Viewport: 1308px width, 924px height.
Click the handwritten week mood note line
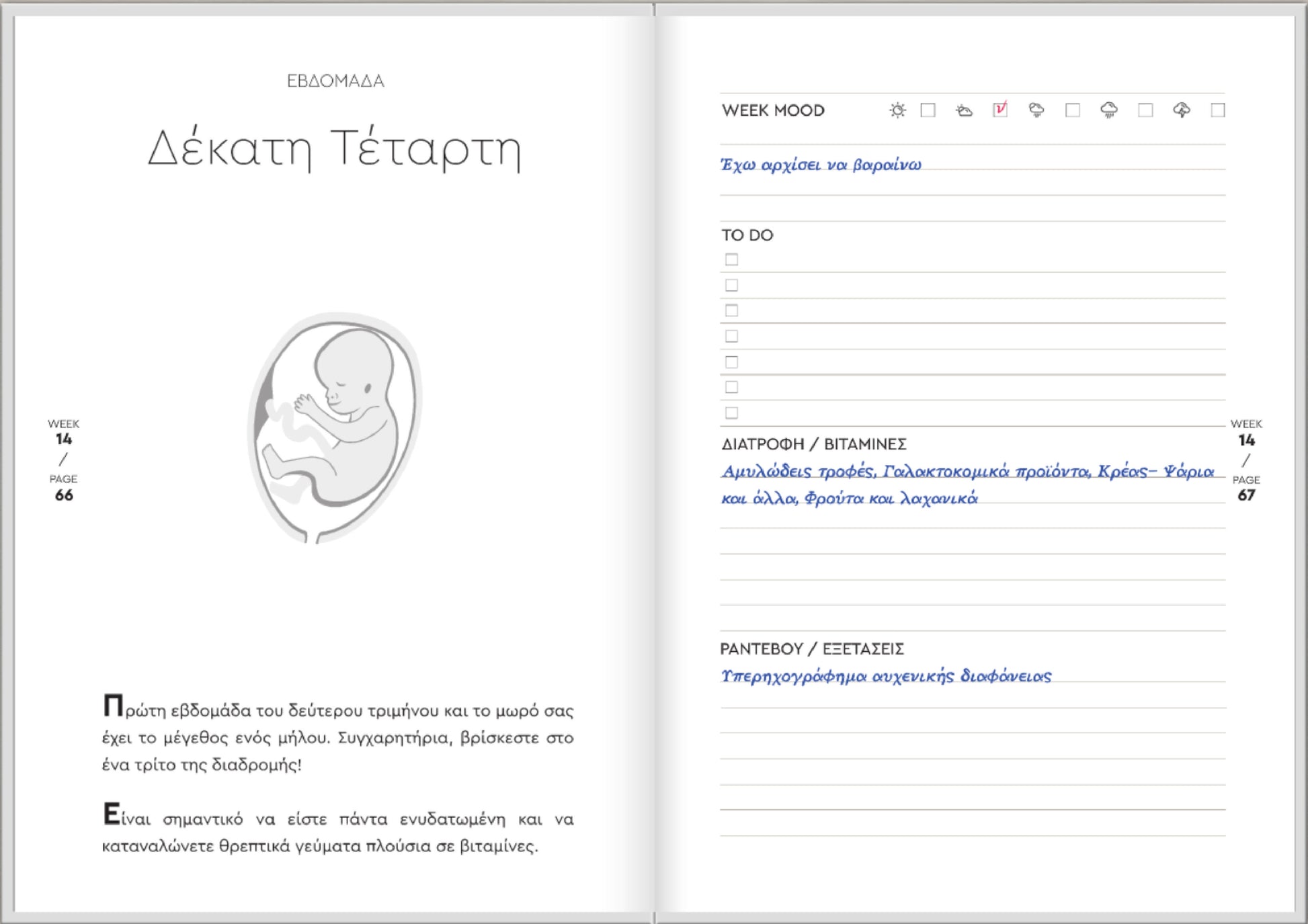click(x=821, y=165)
